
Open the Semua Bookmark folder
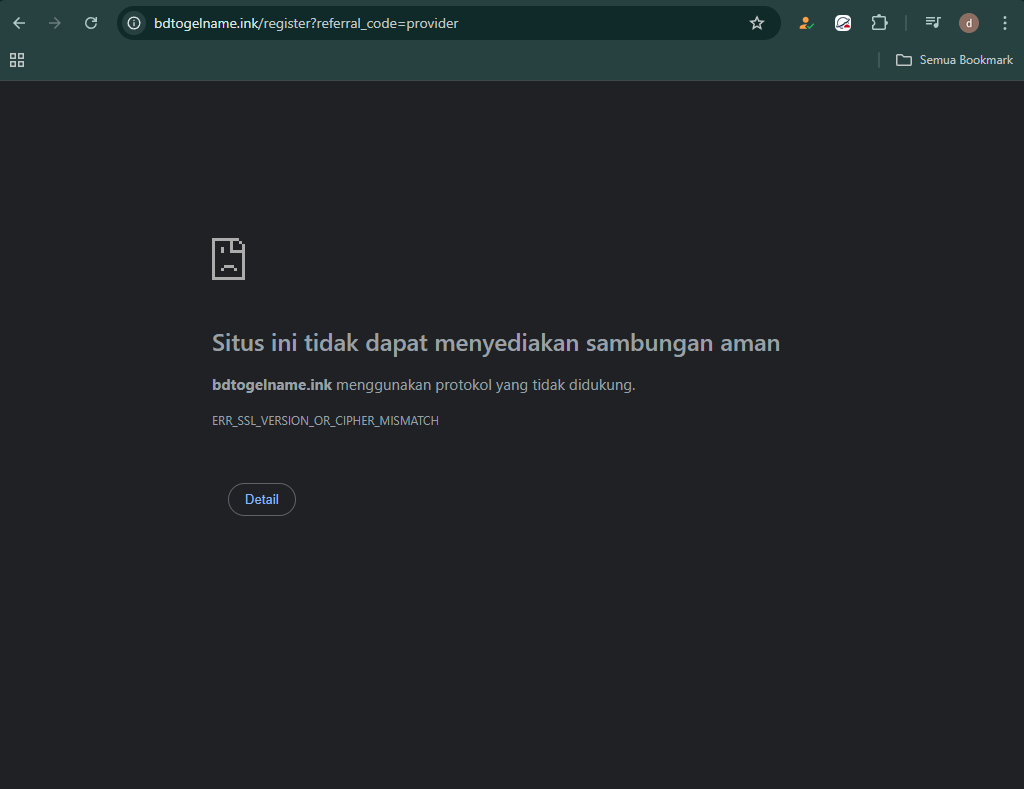coord(954,60)
